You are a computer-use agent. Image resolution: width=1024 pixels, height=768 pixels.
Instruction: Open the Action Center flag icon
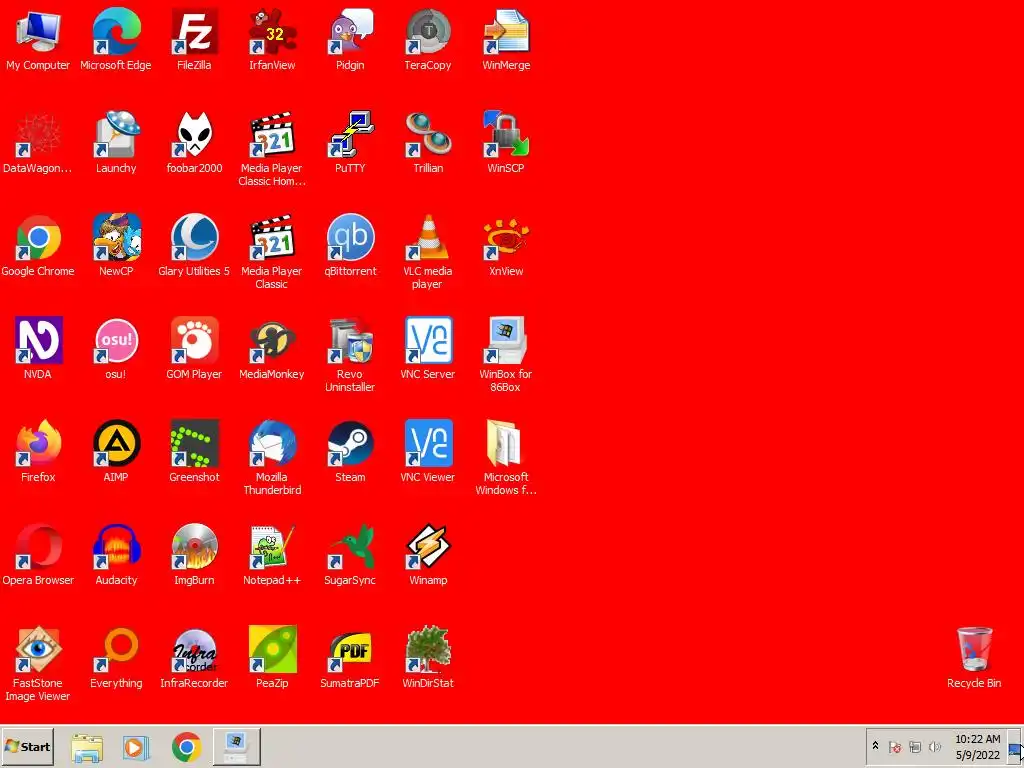coord(895,747)
